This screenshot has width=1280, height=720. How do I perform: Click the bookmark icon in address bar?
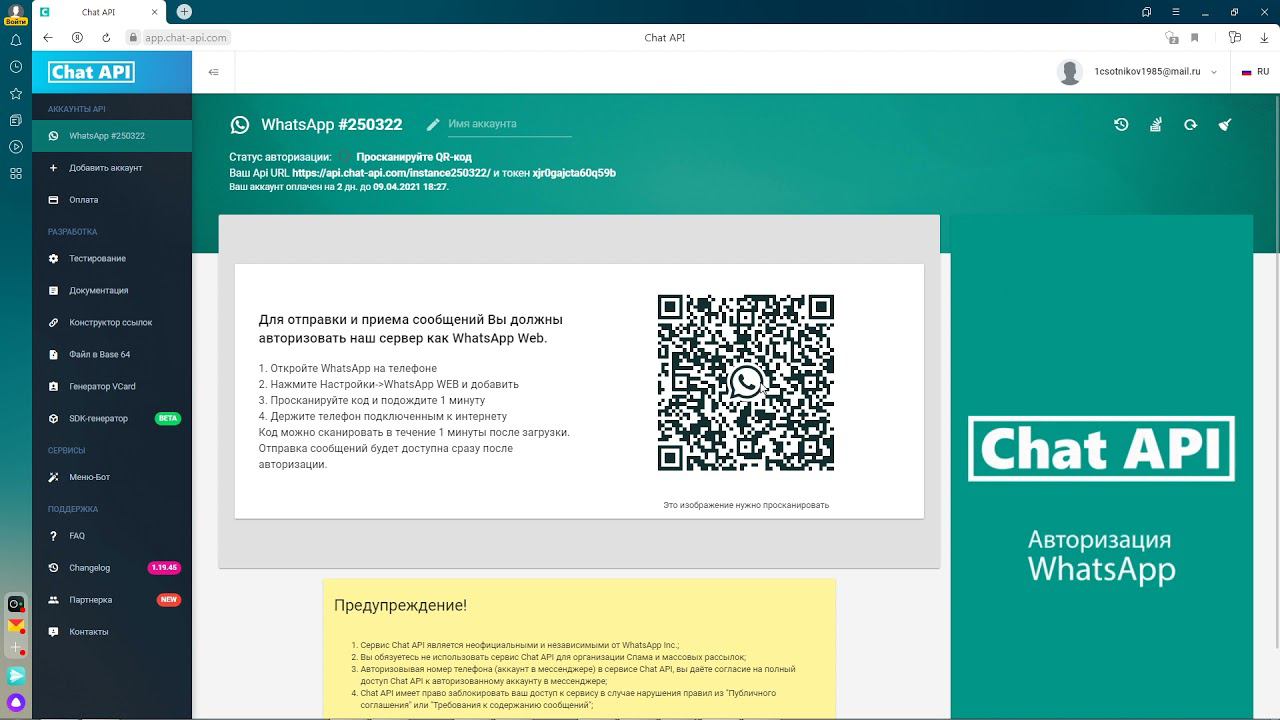[1194, 38]
